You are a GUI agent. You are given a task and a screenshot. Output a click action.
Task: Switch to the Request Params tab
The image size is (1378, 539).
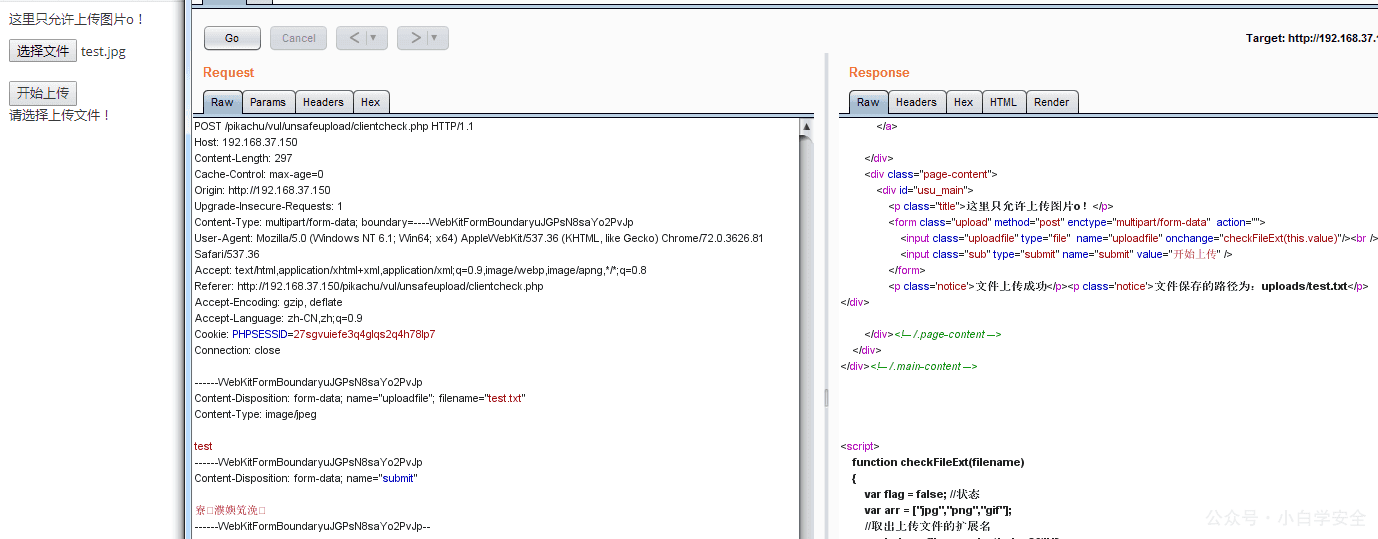coord(268,102)
